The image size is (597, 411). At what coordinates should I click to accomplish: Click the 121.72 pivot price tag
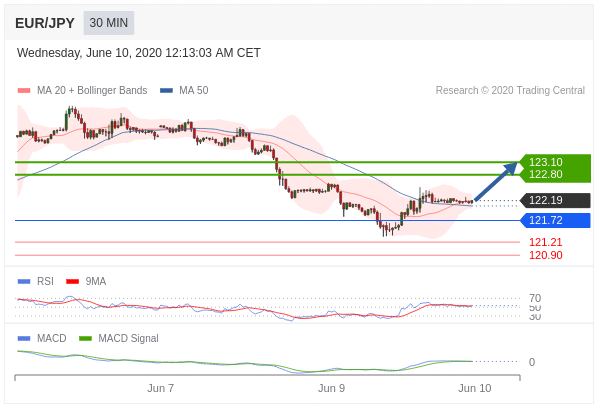click(x=555, y=220)
